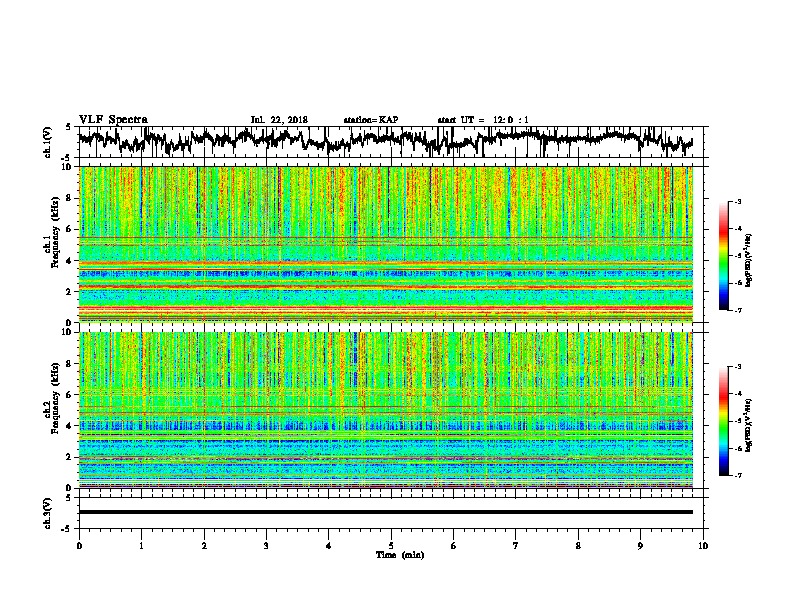
Task: Click the "-3" tick on ch.1 colorbar
Action: pyautogui.click(x=738, y=202)
